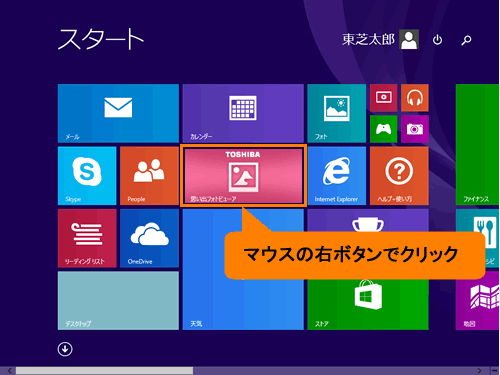
Task: Open the Store (ストア) tile
Action: 368,304
